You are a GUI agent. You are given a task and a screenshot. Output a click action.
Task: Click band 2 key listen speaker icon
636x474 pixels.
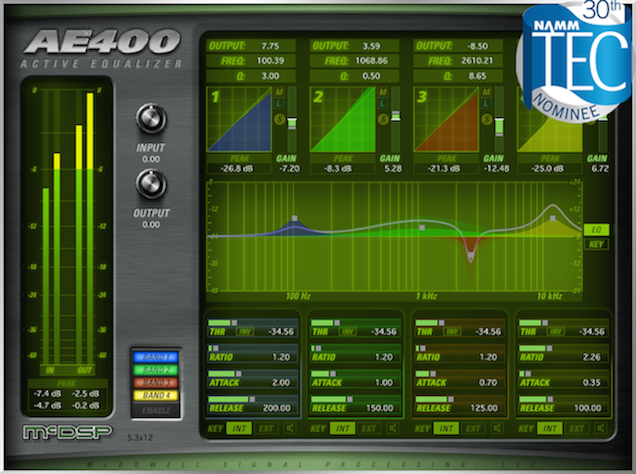(x=393, y=427)
